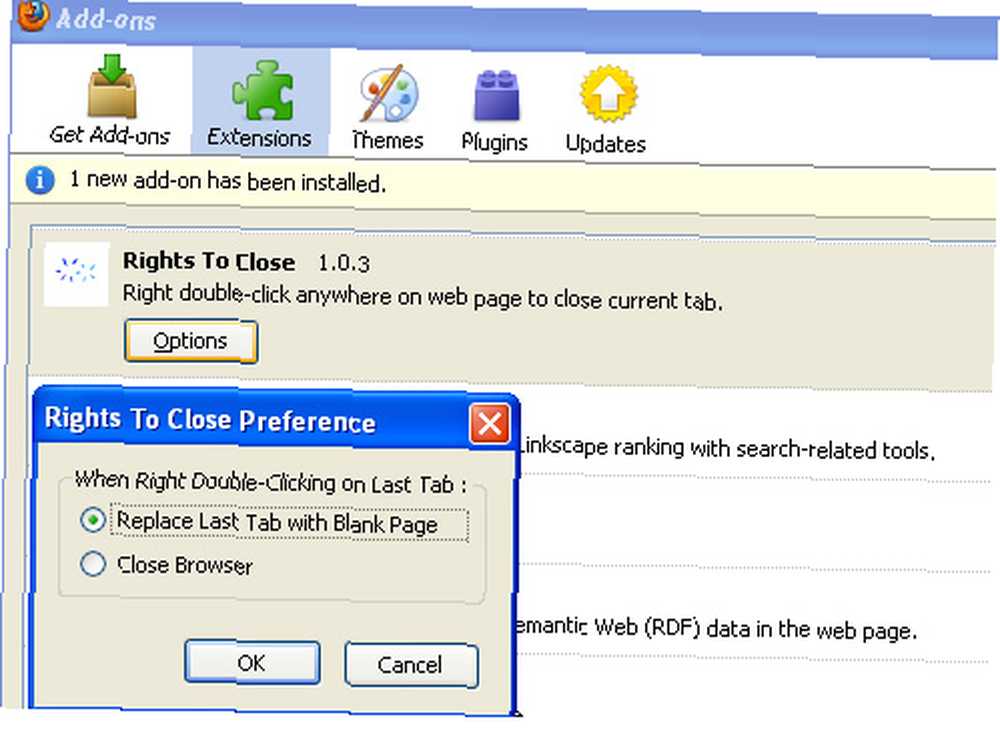Viewport: 1000px width, 729px height.
Task: Click the purple Plugins brick icon
Action: [x=496, y=95]
